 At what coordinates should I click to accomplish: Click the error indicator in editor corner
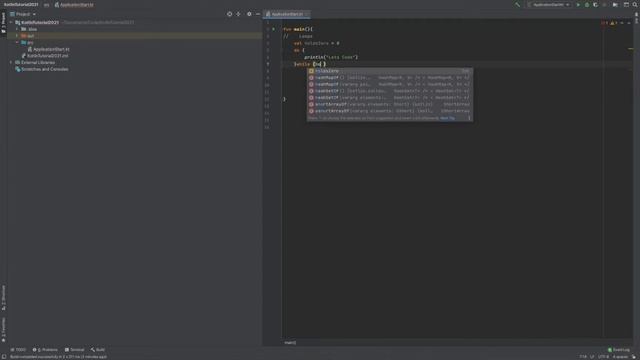coord(604,23)
